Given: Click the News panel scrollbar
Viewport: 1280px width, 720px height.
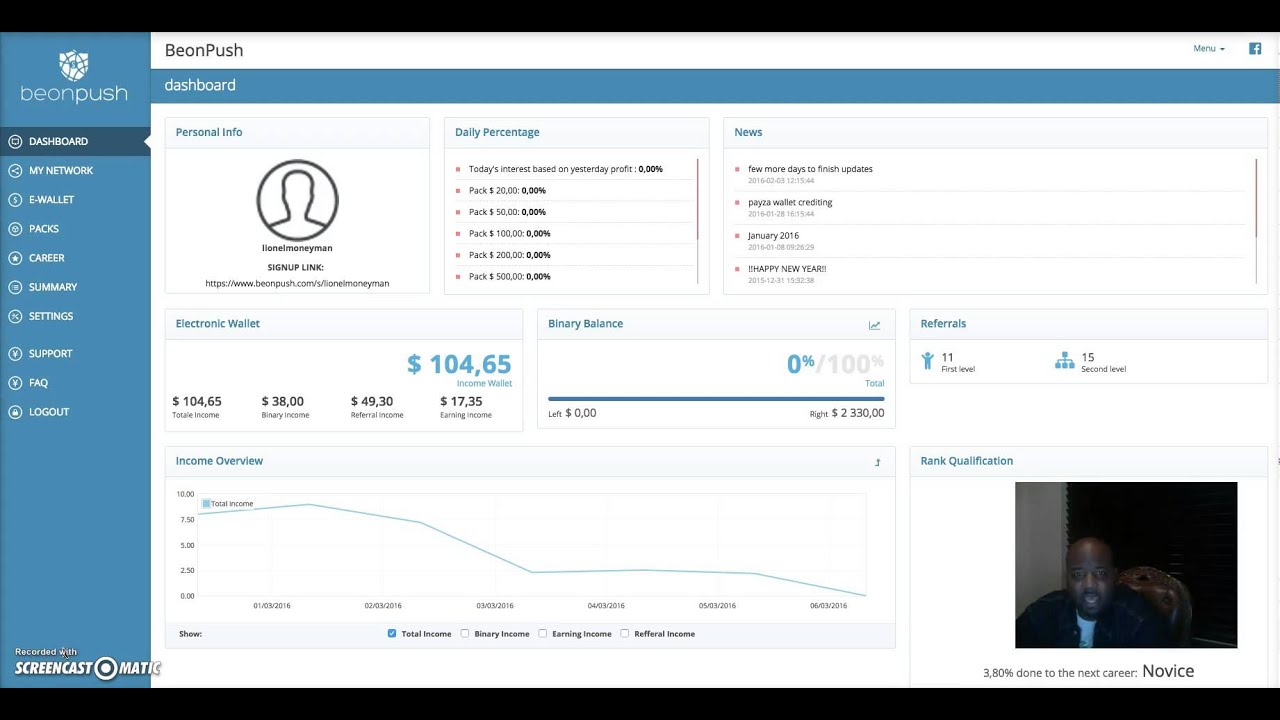Looking at the screenshot, I should pyautogui.click(x=1256, y=198).
